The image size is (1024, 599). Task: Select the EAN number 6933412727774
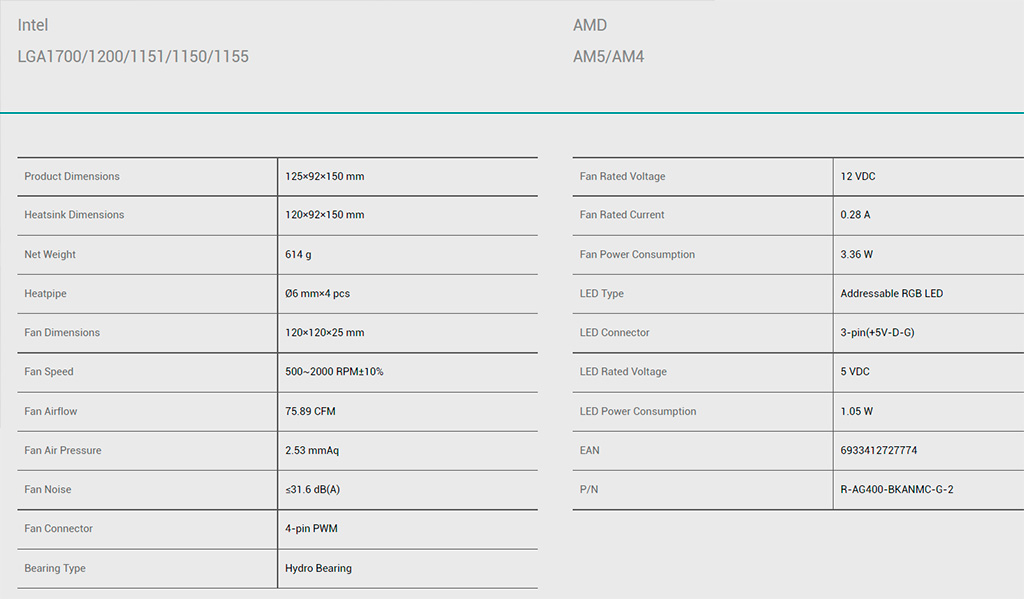tap(879, 451)
